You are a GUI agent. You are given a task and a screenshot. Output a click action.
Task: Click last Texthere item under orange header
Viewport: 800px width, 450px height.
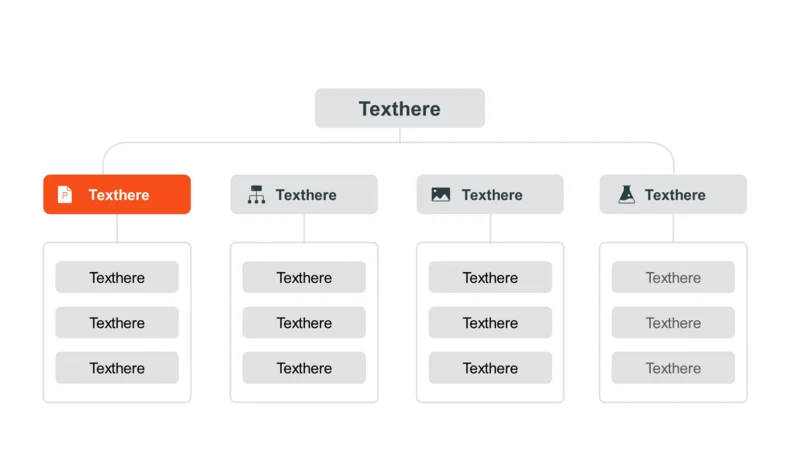(x=117, y=368)
